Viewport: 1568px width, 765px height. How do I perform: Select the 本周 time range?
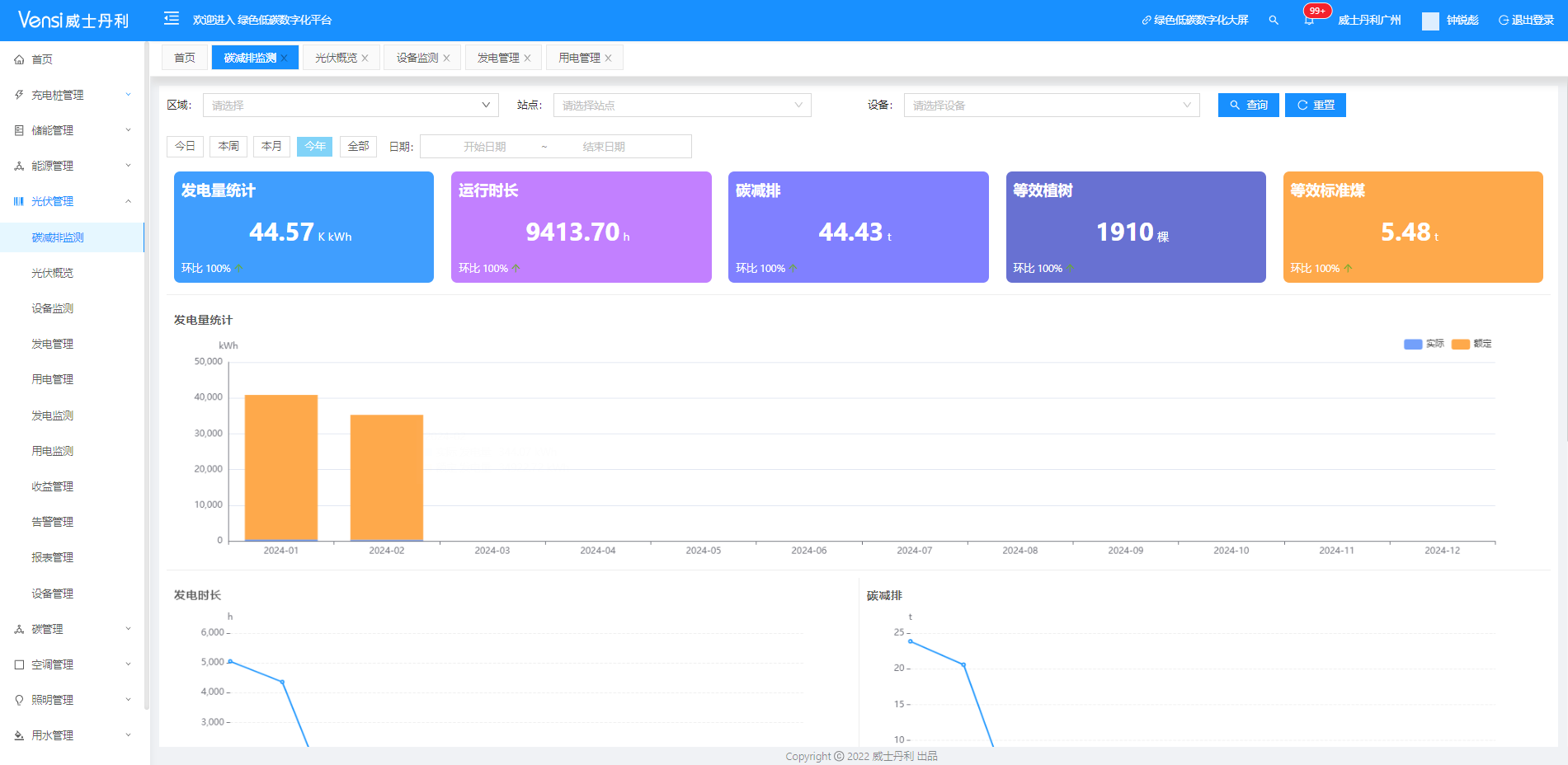pos(228,146)
